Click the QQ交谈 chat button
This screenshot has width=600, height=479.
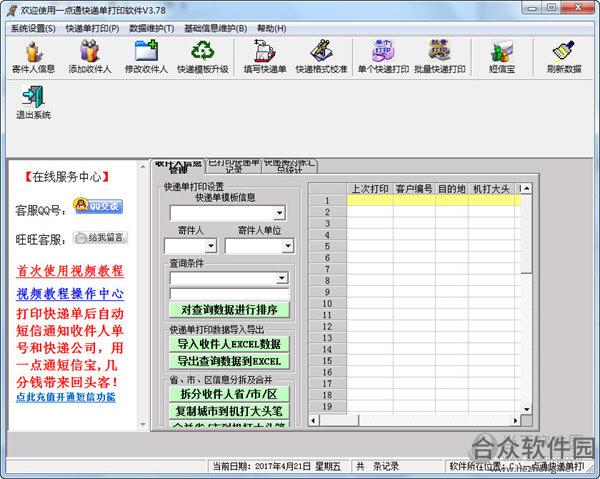pos(98,206)
